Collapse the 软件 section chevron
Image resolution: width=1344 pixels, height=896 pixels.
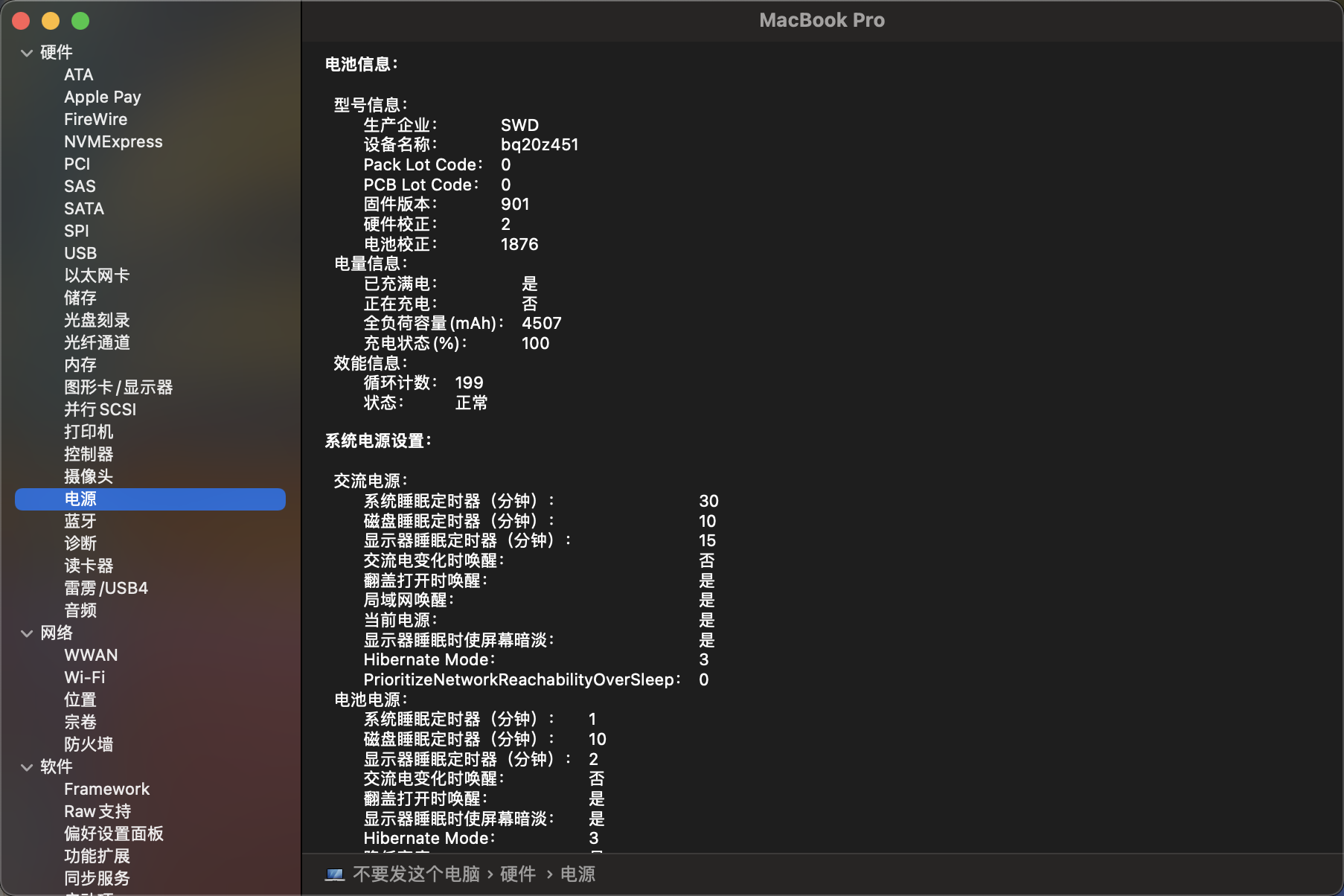tap(27, 767)
